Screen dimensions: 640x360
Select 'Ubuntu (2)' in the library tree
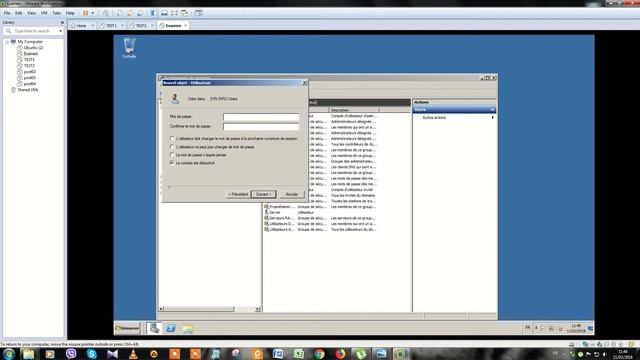(x=33, y=48)
